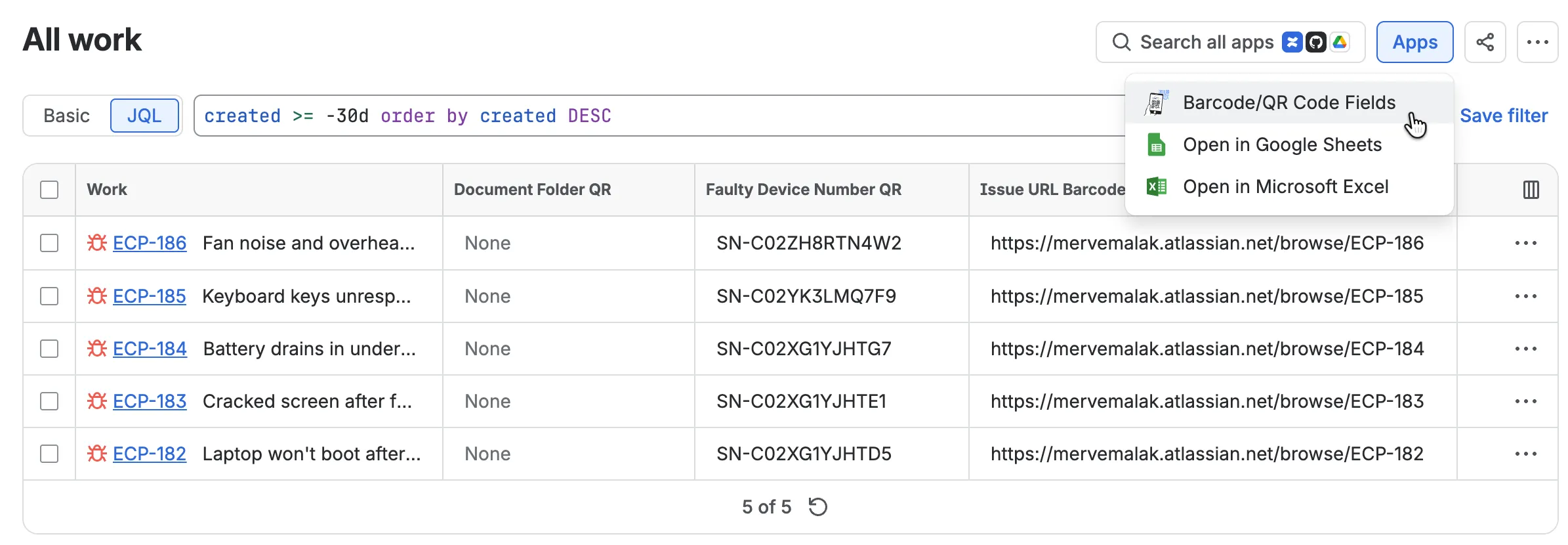1568x545 pixels.
Task: Select Barcode/QR Code Fields menu item
Action: pyautogui.click(x=1289, y=102)
